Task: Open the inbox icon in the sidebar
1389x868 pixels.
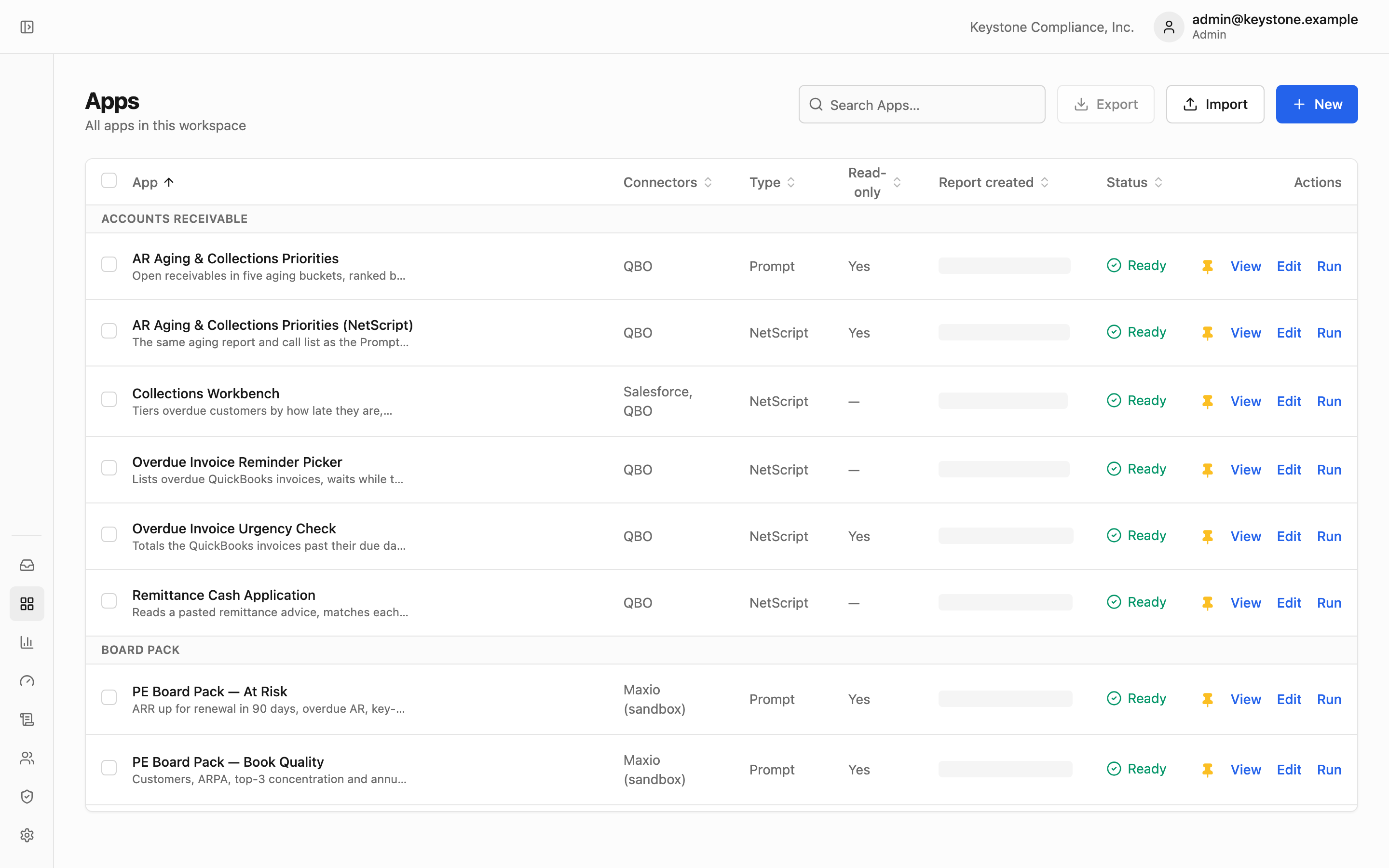Action: 27,566
